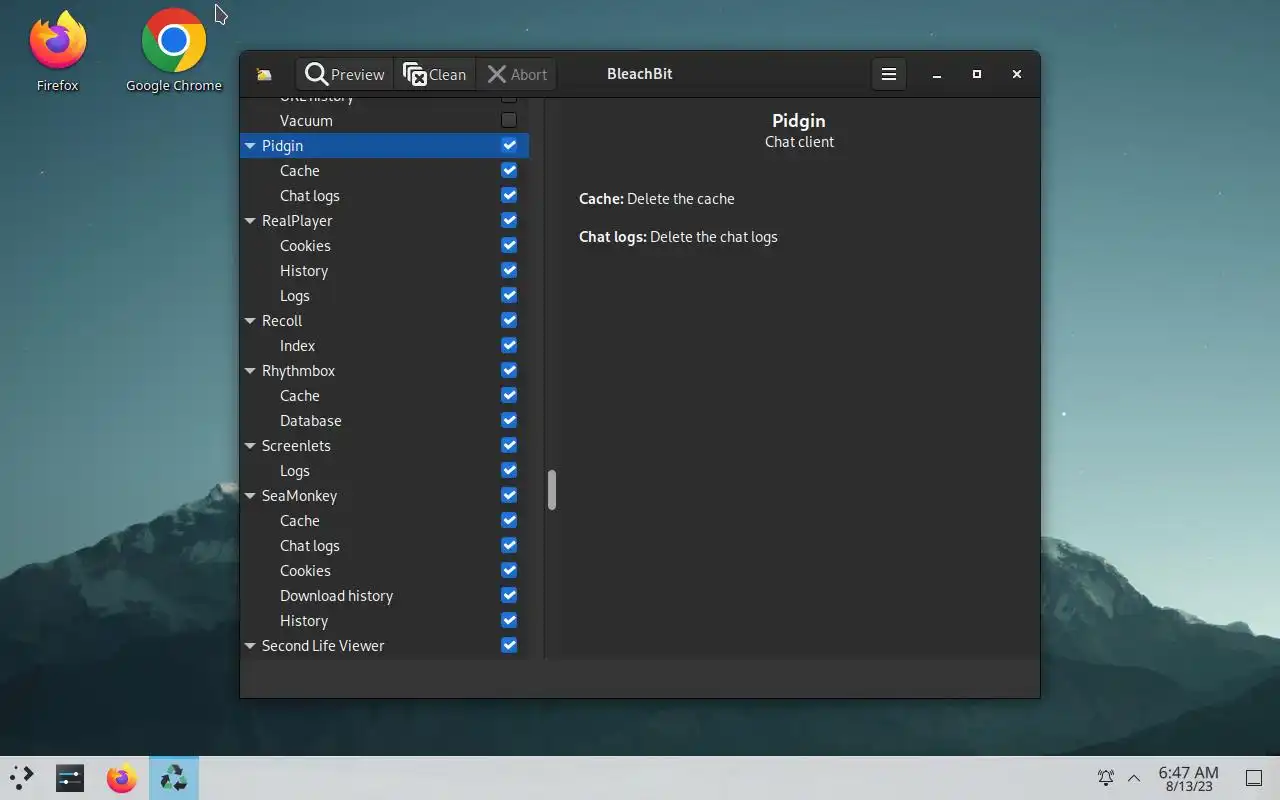Uncheck the Recoll Index checkbox
The height and width of the screenshot is (800, 1280).
(509, 345)
